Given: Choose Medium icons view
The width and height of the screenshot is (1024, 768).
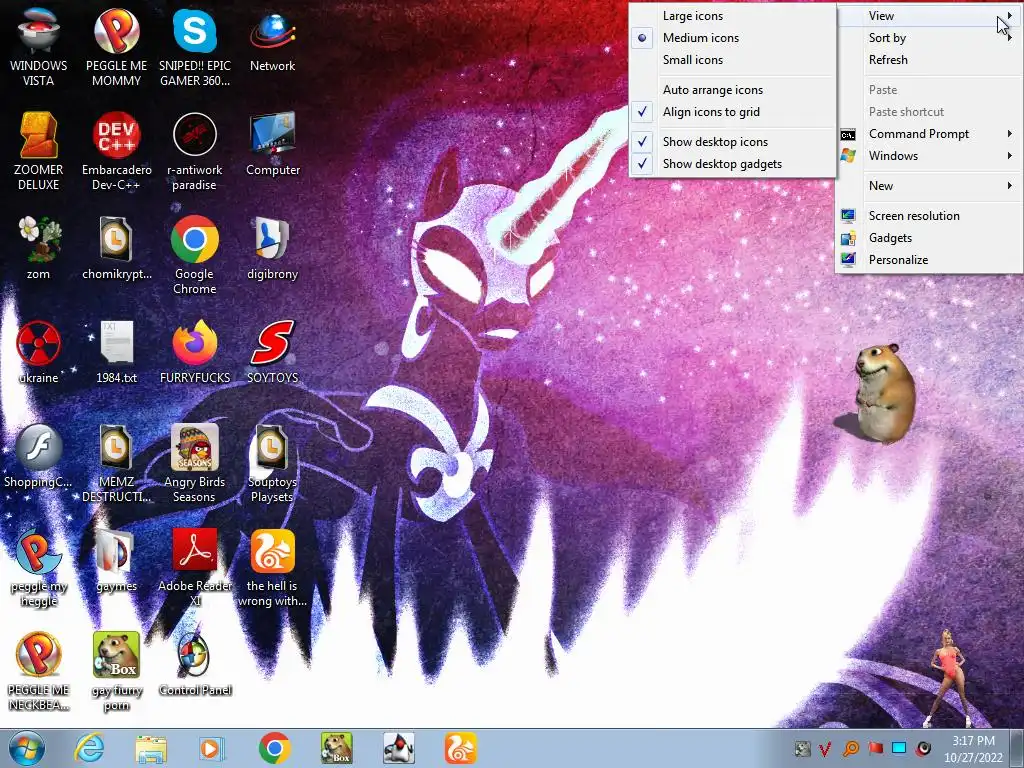Looking at the screenshot, I should tap(732, 38).
